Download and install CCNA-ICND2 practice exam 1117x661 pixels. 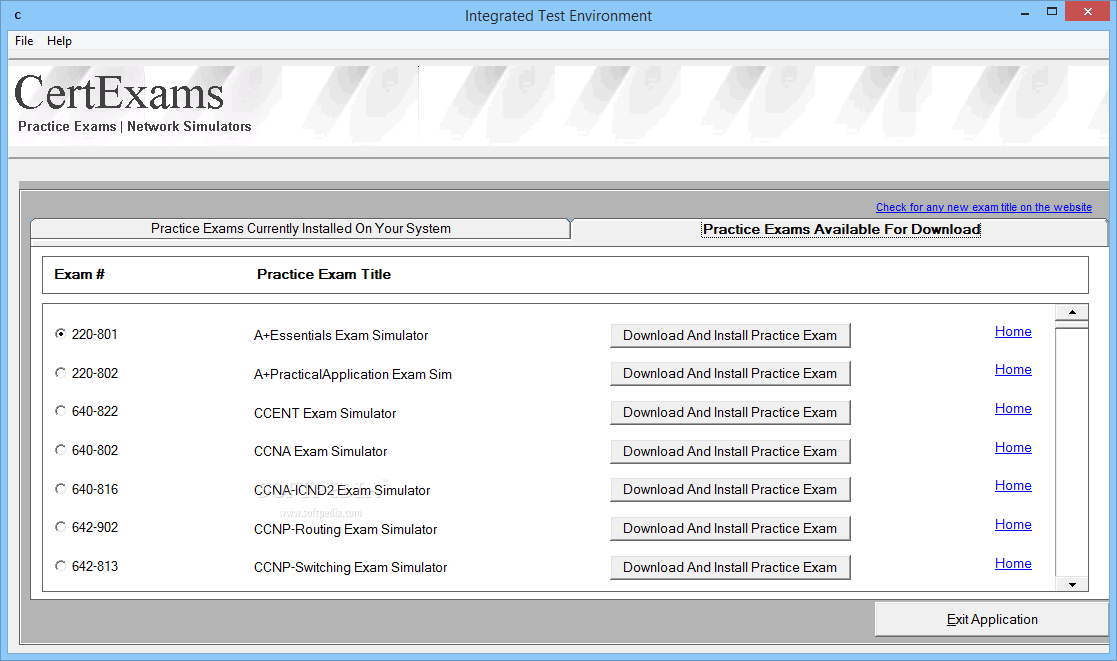click(x=730, y=489)
